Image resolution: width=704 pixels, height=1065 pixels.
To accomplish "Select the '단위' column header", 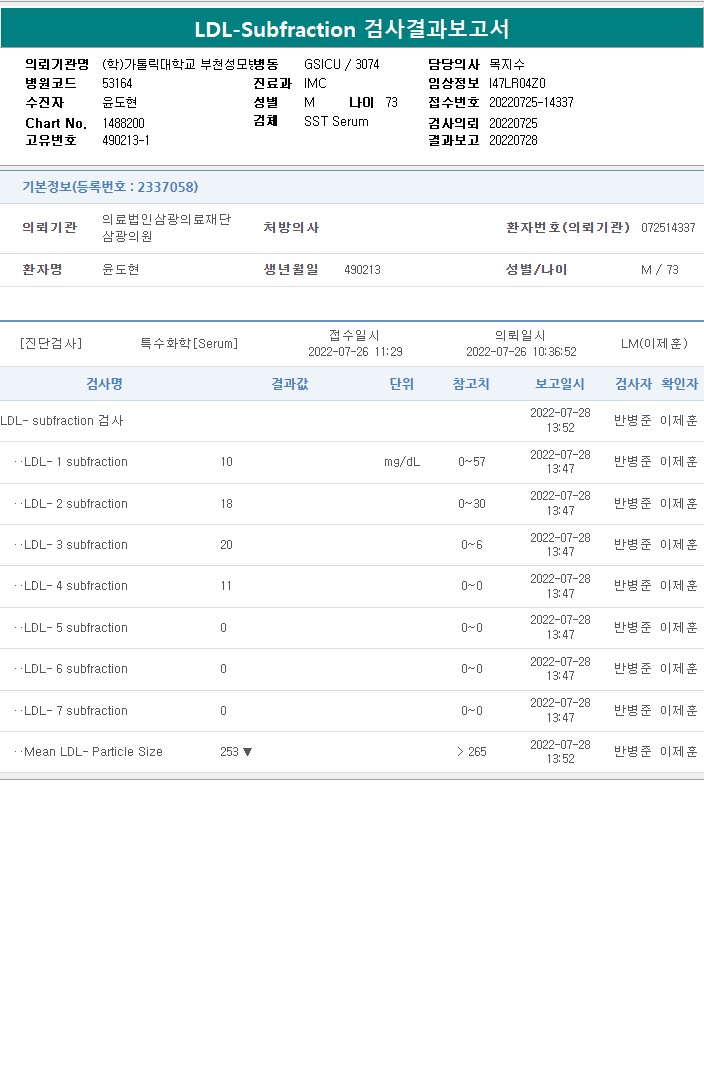I will pos(402,384).
